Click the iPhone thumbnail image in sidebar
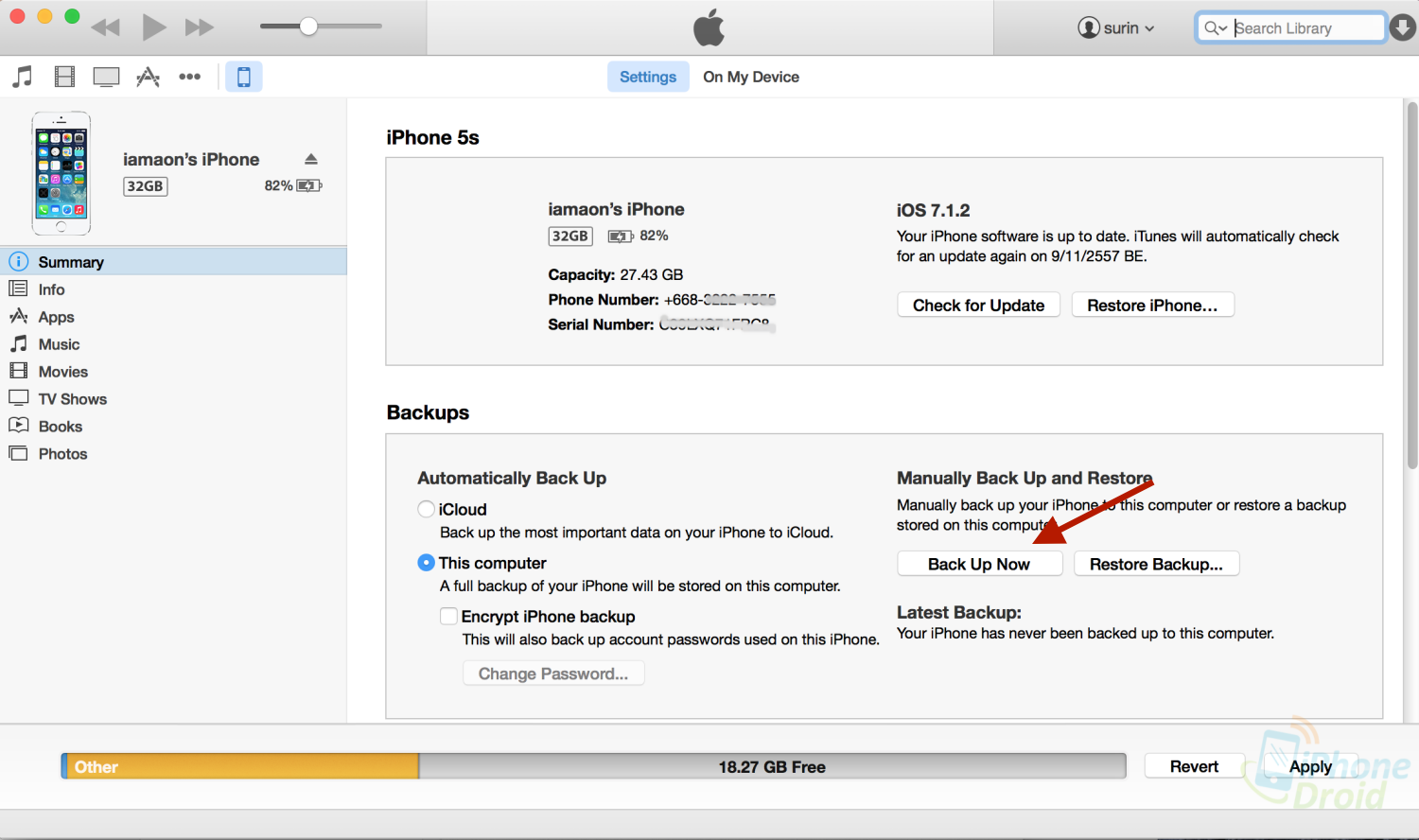Viewport: 1419px width, 840px height. coord(61,173)
